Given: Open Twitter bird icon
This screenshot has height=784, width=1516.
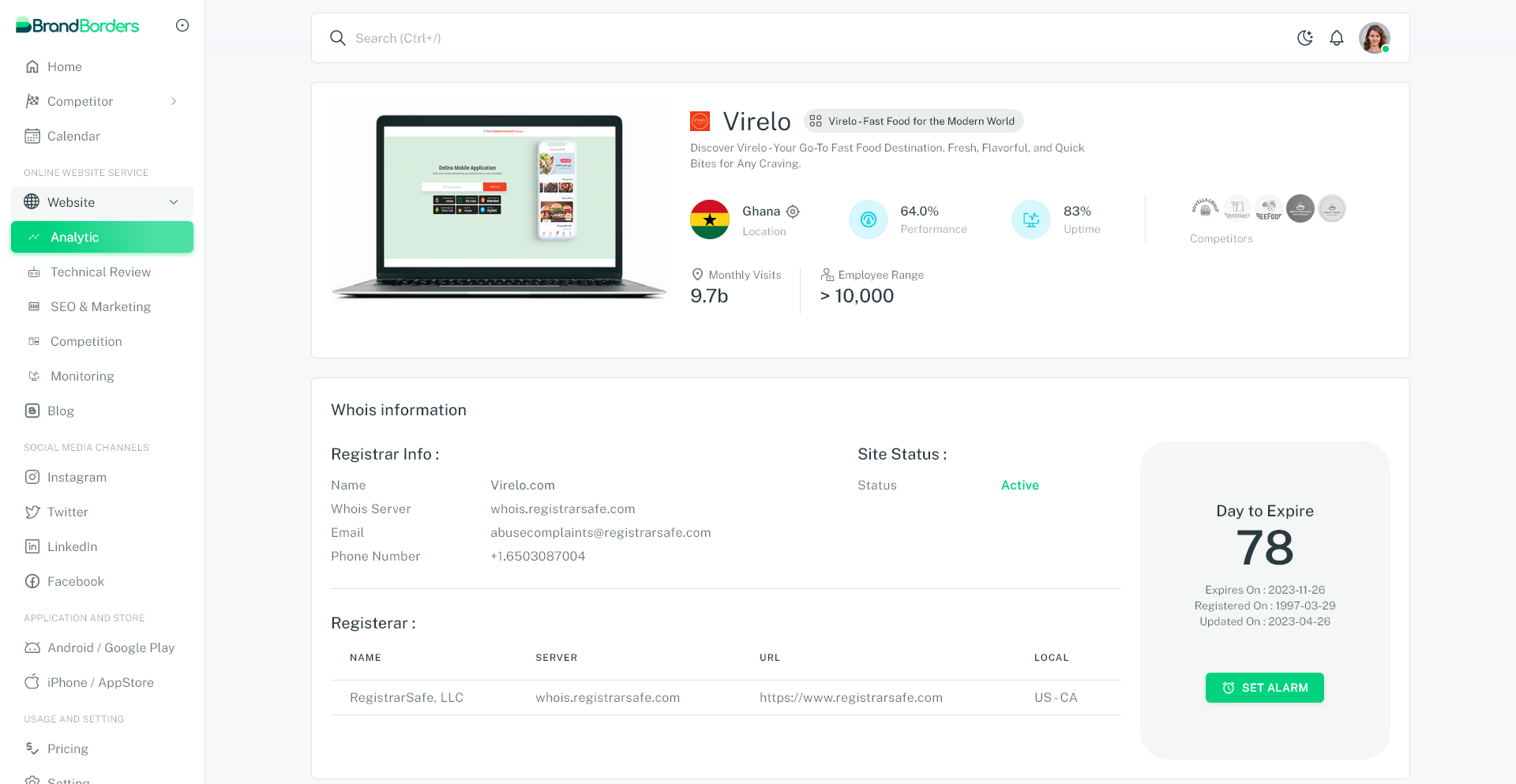Looking at the screenshot, I should click(32, 512).
